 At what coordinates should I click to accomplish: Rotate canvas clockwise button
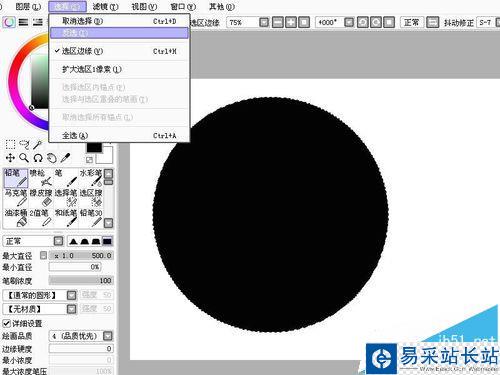(x=376, y=22)
